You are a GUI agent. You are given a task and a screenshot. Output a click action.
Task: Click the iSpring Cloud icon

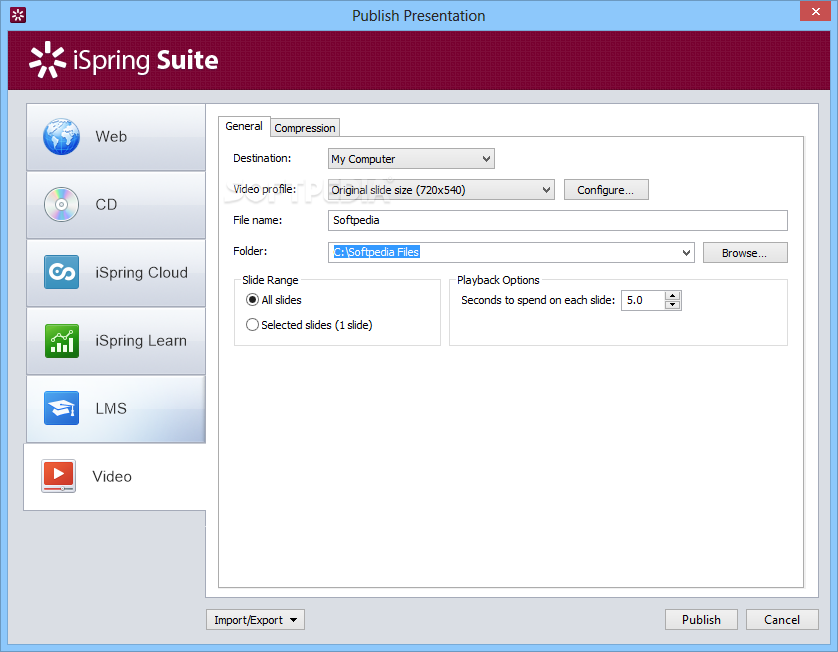pyautogui.click(x=61, y=273)
